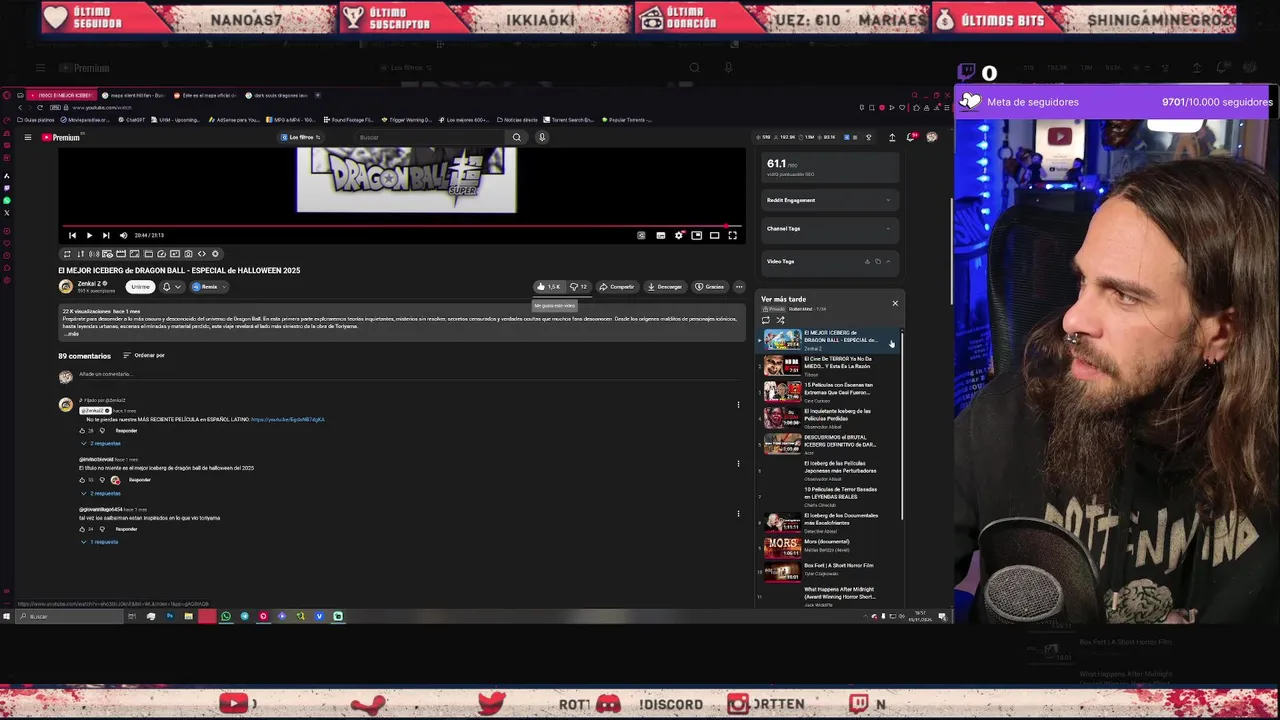Open youtu.be link in pinned comment

tap(287, 420)
